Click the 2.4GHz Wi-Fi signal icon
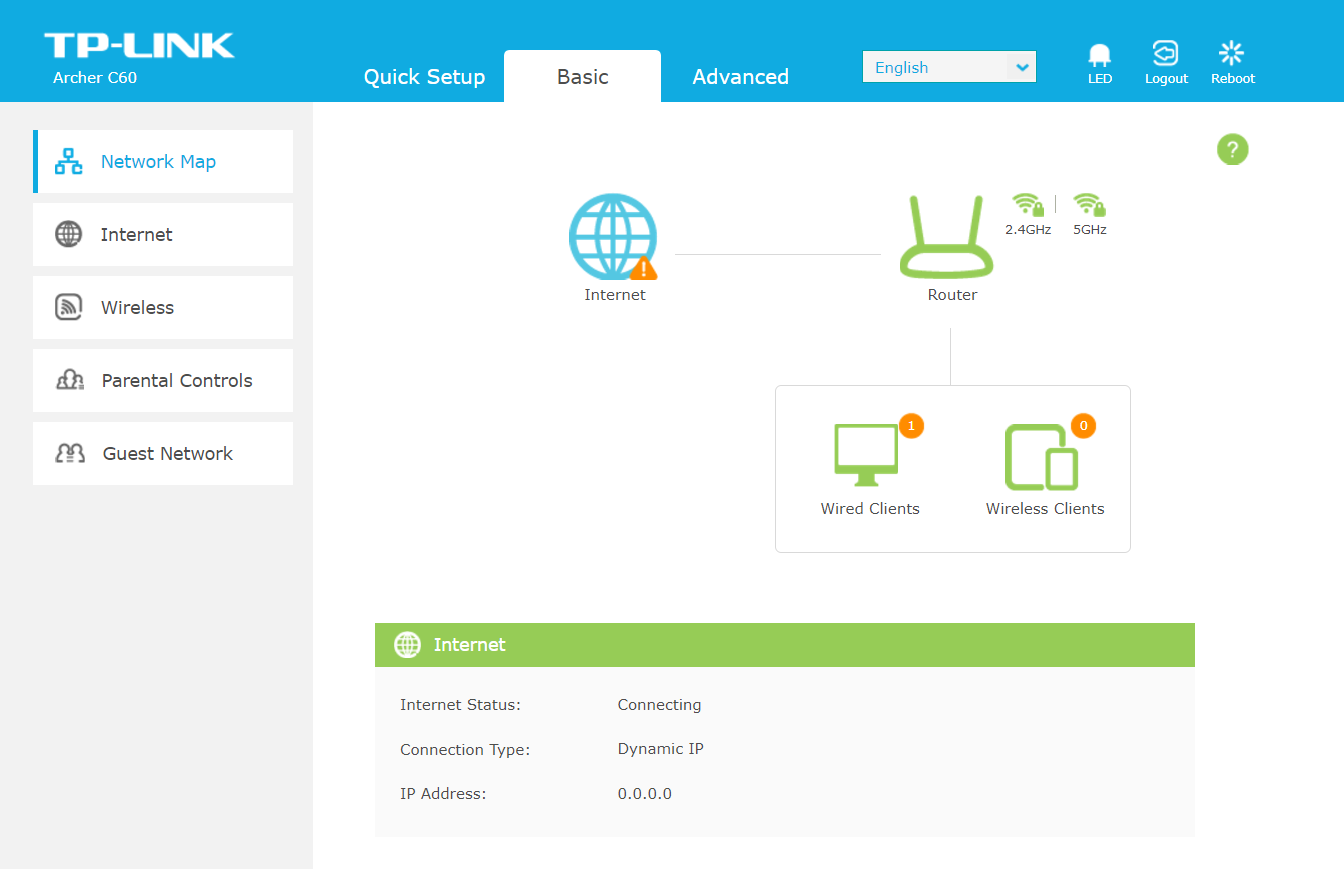Viewport: 1344px width, 869px height. (x=1027, y=205)
